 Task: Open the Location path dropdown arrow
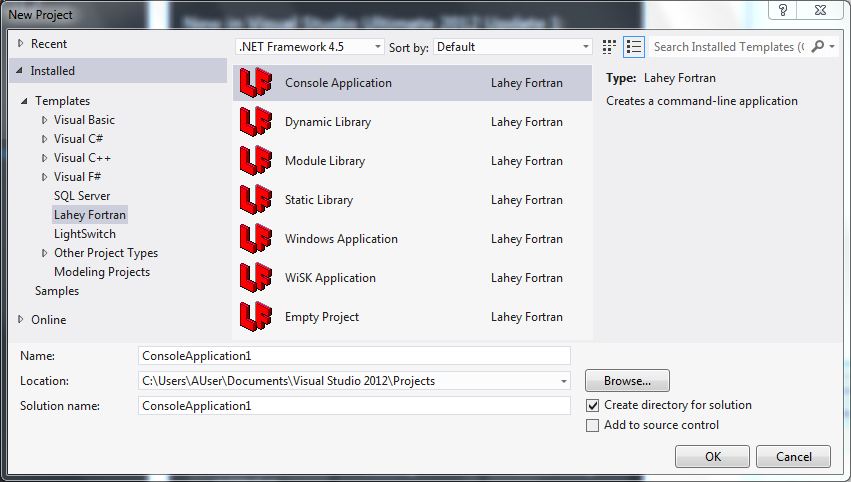[563, 381]
